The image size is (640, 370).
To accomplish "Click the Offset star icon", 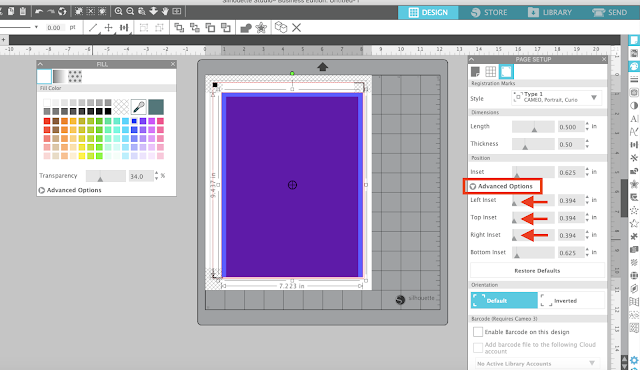I will [261, 28].
